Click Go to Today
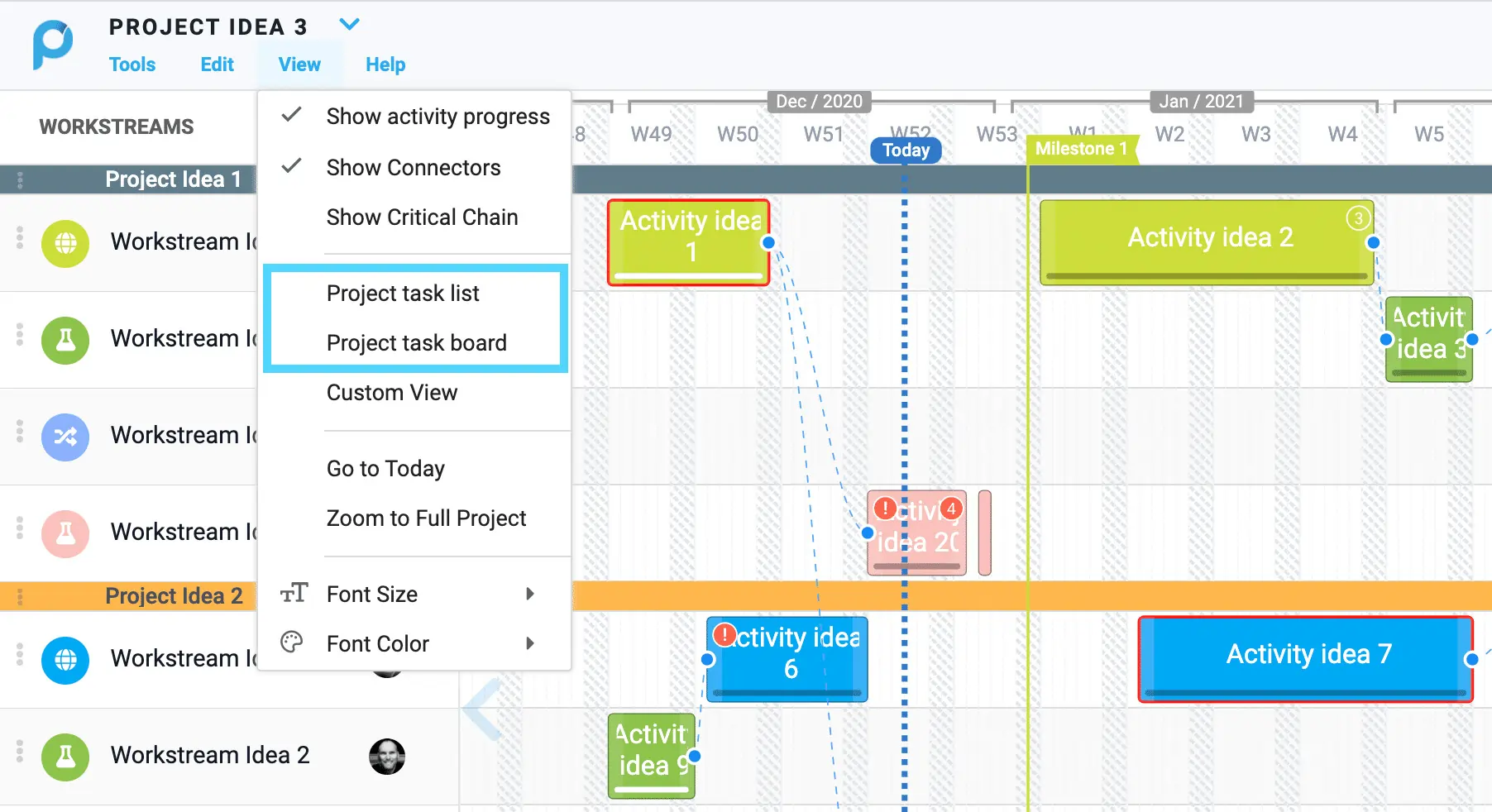 385,468
